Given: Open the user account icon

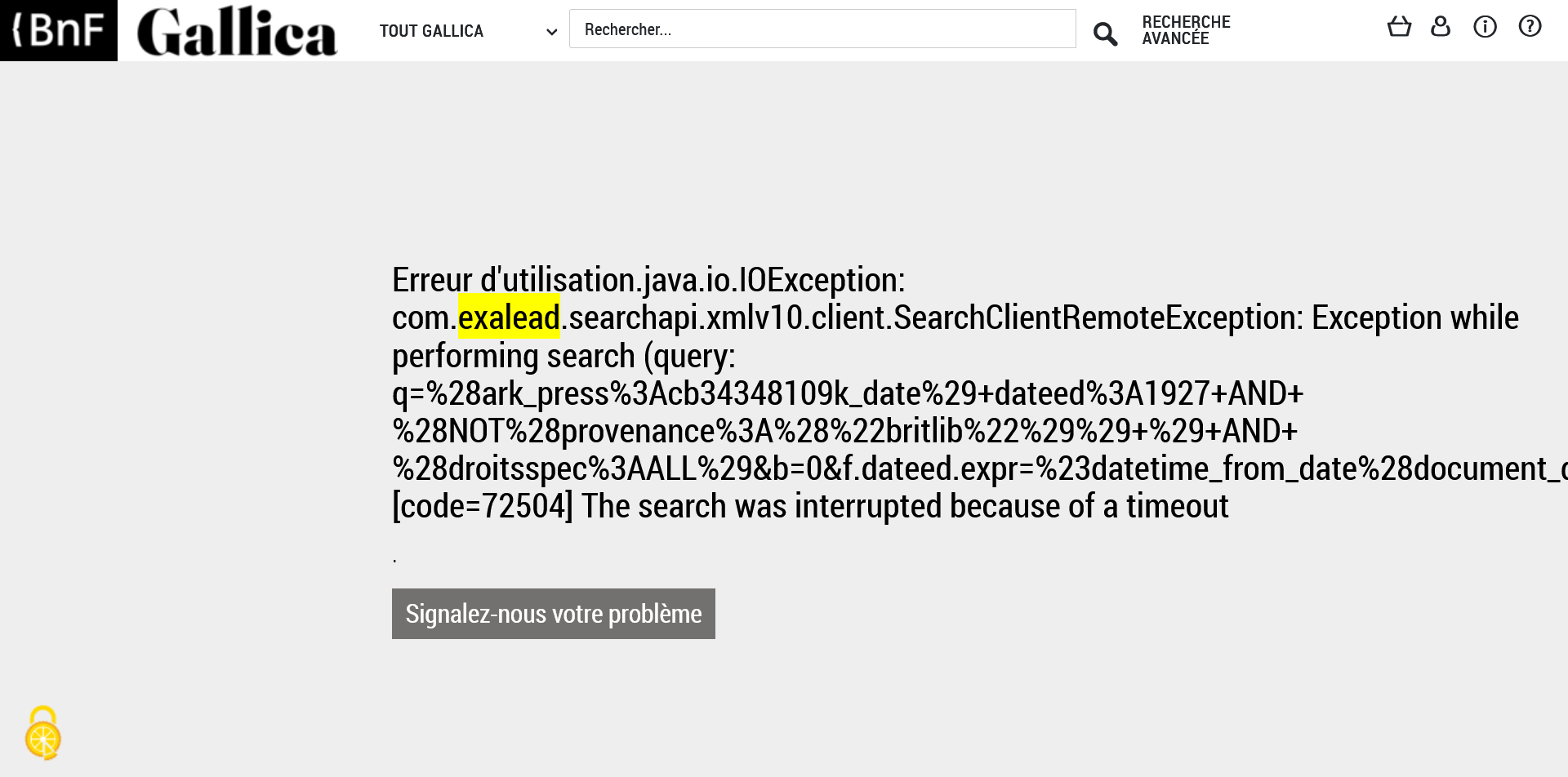Looking at the screenshot, I should [x=1441, y=27].
